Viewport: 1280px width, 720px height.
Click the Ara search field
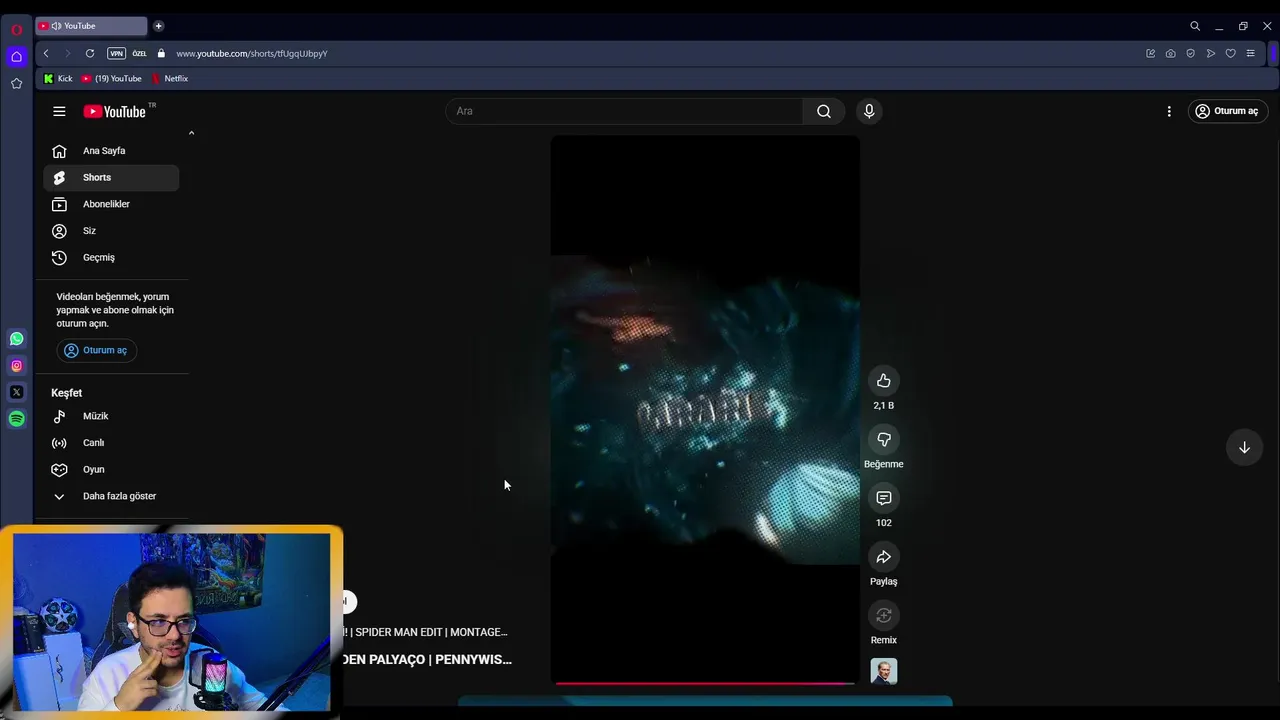[624, 111]
